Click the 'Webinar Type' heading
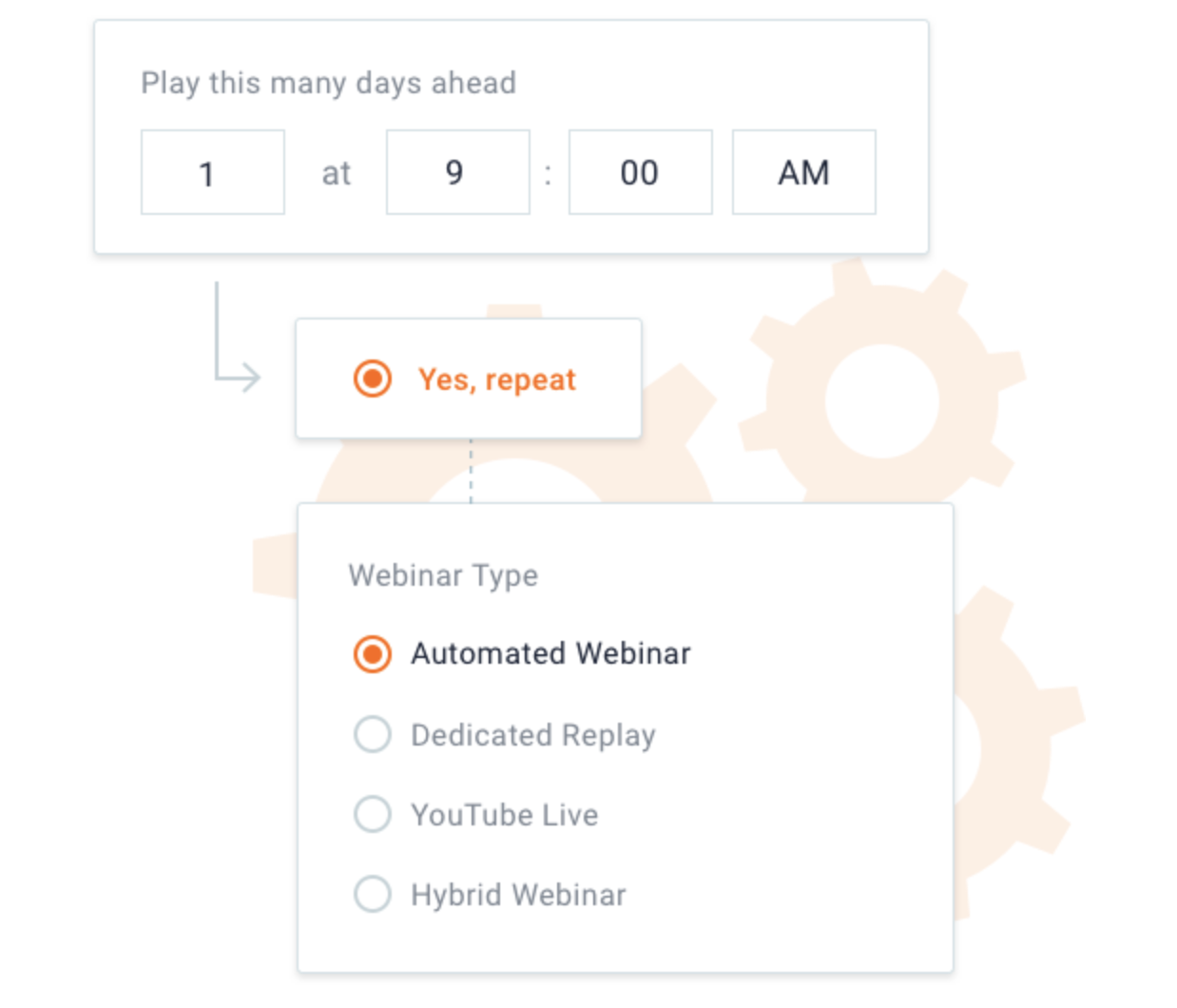 pos(443,575)
